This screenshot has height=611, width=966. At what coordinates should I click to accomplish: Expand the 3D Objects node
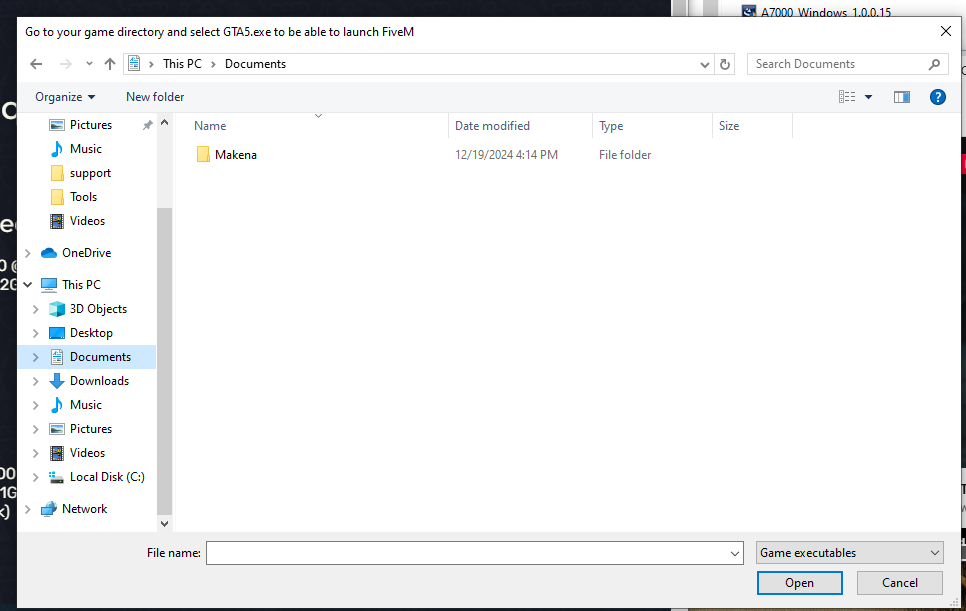coord(36,309)
